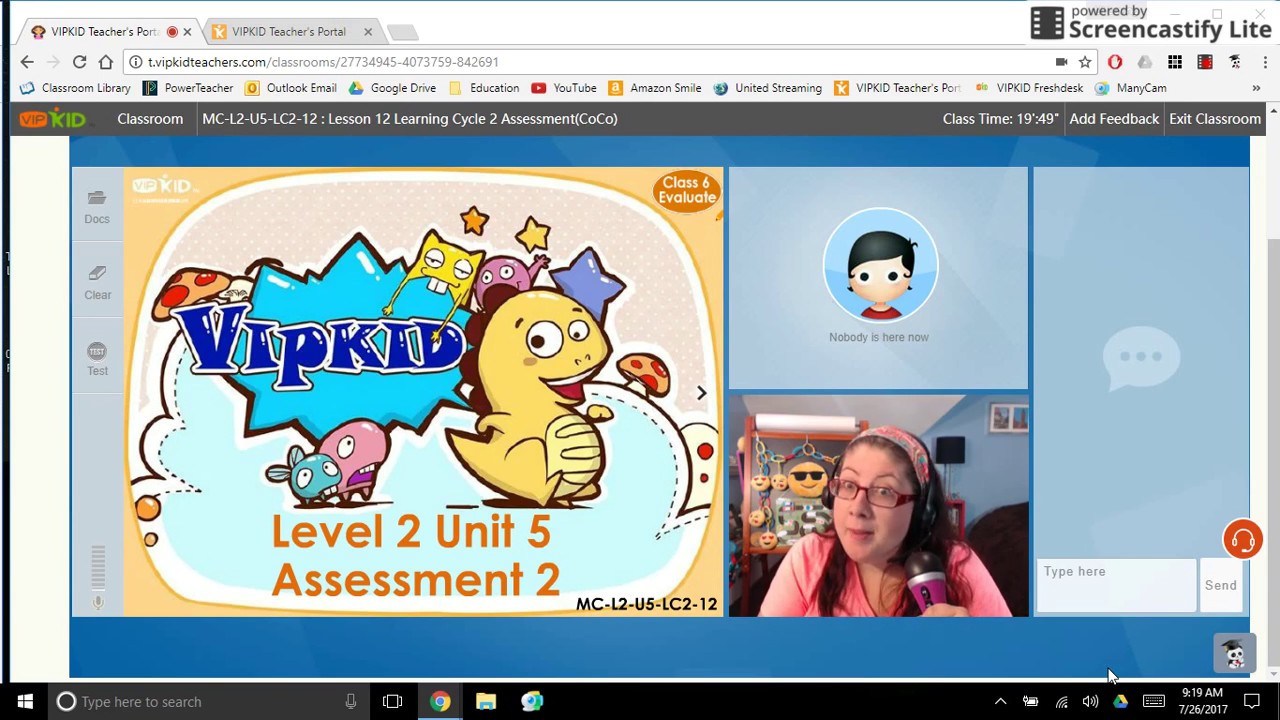
Task: Show hidden system tray icons
Action: click(1000, 701)
